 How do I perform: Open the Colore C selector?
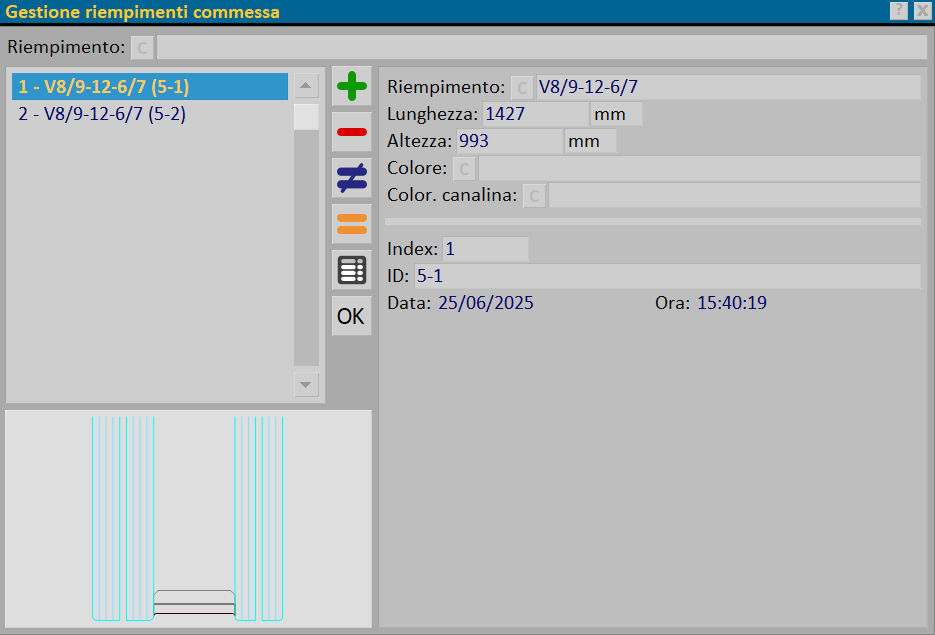465,168
